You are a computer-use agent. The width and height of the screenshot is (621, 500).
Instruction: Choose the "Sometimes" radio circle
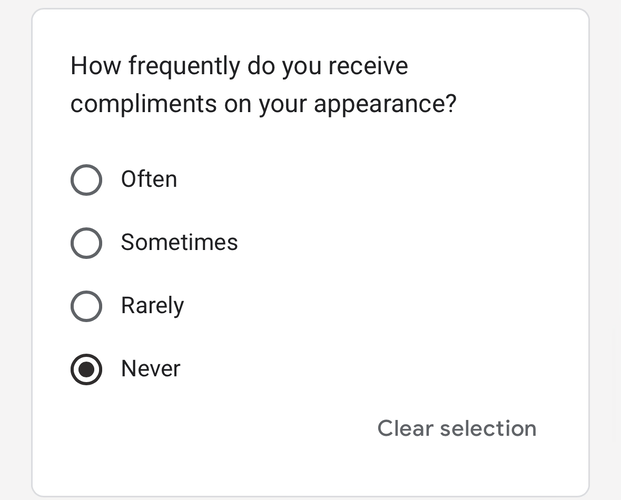pyautogui.click(x=87, y=243)
